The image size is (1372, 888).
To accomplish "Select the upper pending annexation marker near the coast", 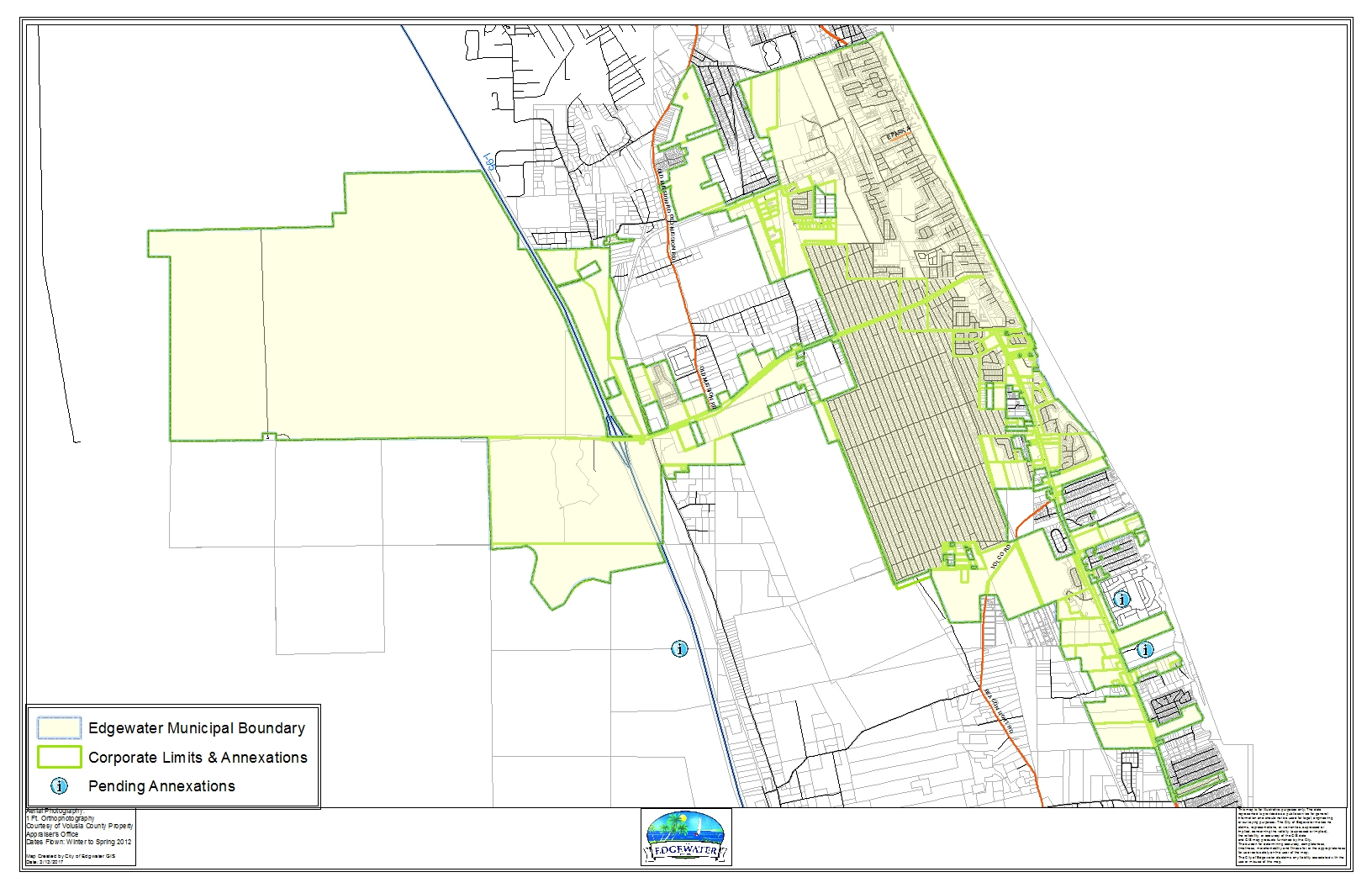I will 1121,599.
